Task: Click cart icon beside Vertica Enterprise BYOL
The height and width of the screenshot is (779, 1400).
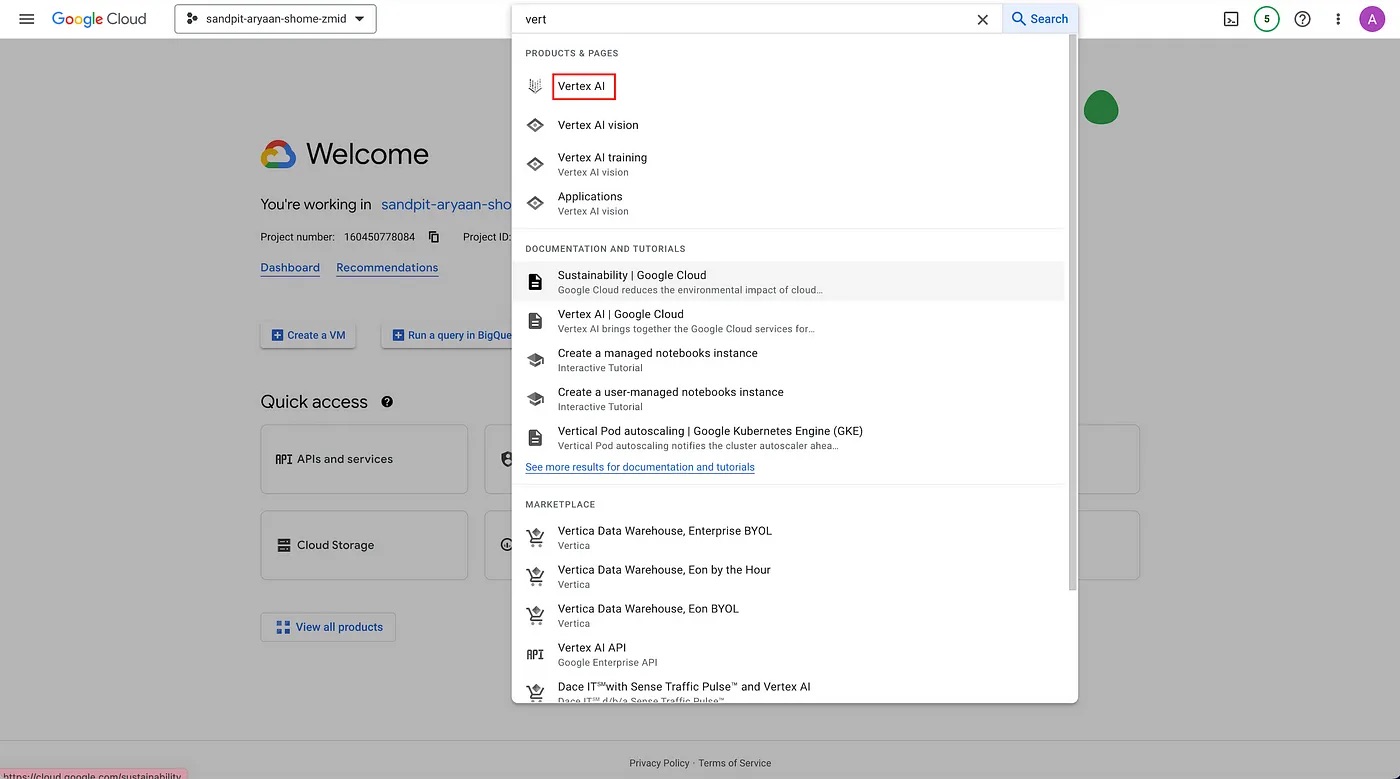Action: (x=535, y=538)
